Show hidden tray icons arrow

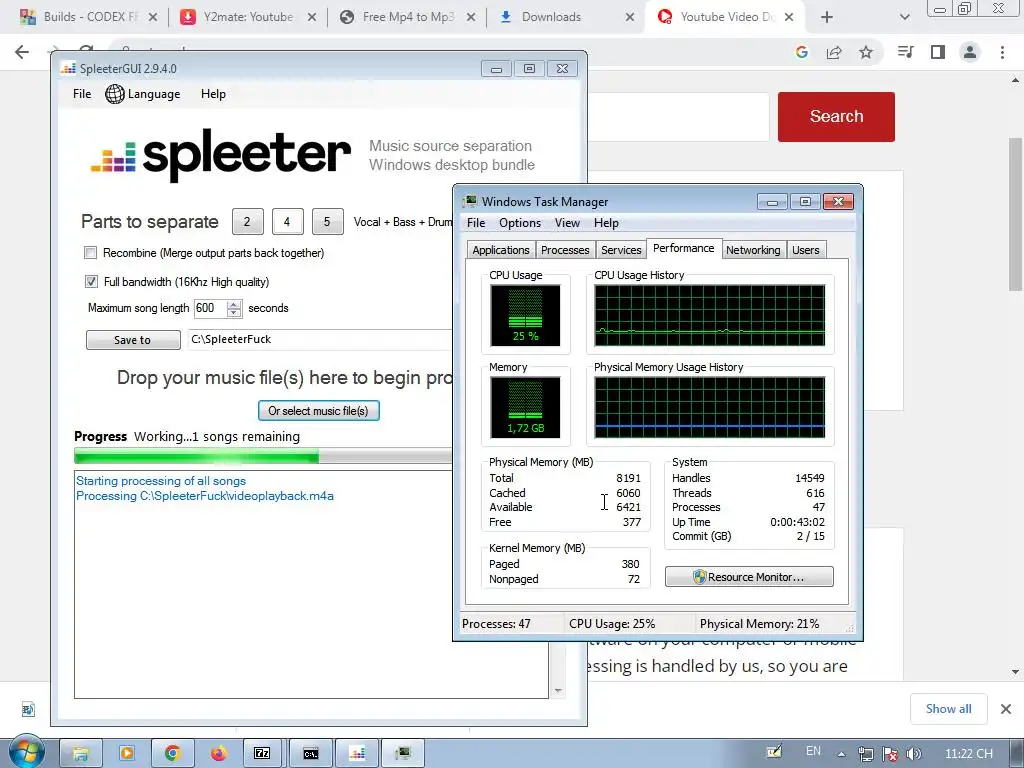(841, 754)
